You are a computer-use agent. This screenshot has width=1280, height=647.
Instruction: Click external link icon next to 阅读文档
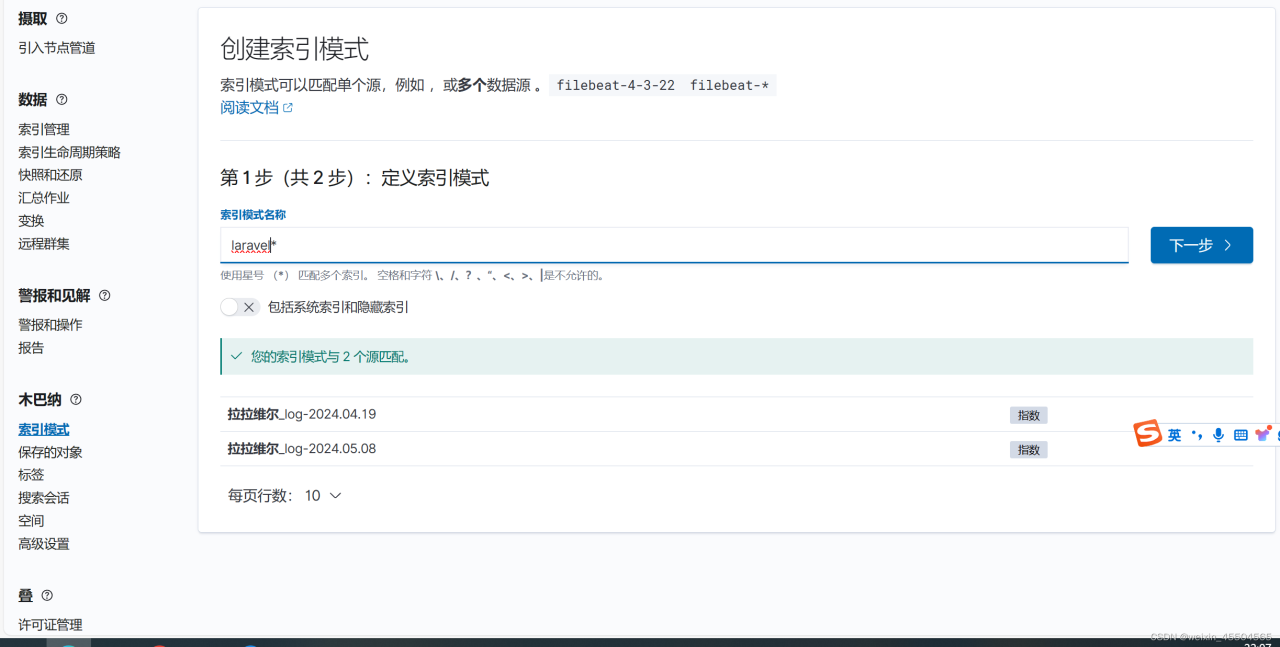tap(288, 108)
